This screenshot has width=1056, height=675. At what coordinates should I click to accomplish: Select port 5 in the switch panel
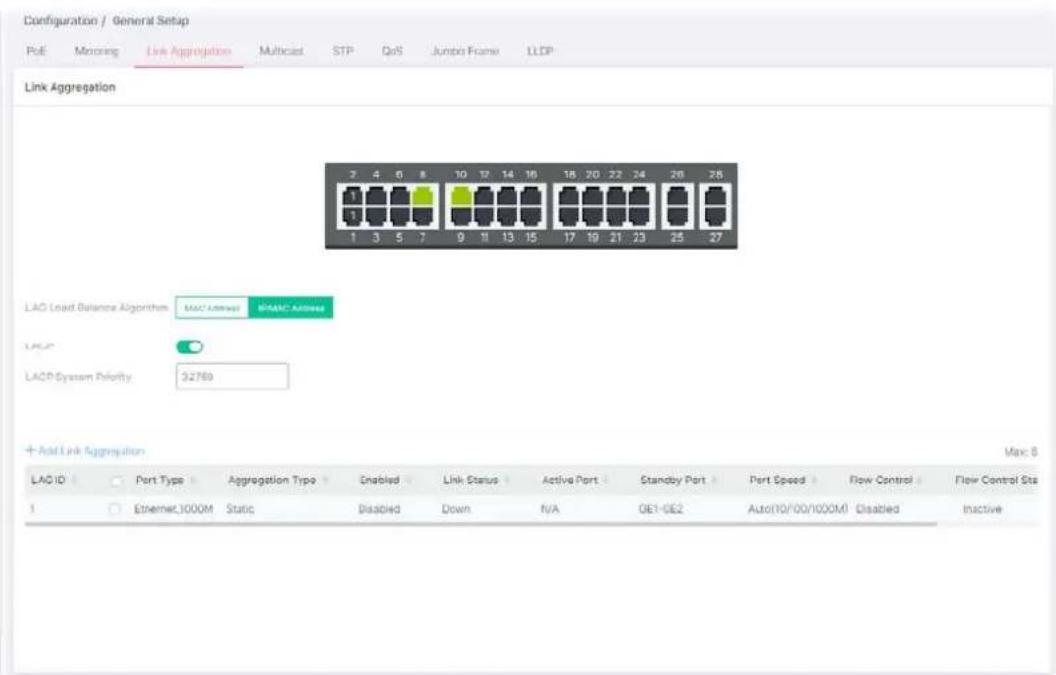click(x=399, y=216)
